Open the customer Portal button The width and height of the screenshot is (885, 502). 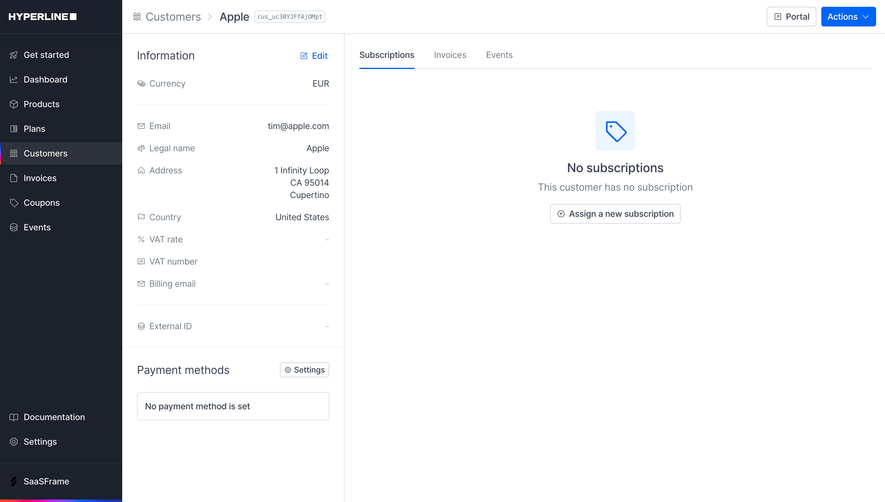click(791, 17)
